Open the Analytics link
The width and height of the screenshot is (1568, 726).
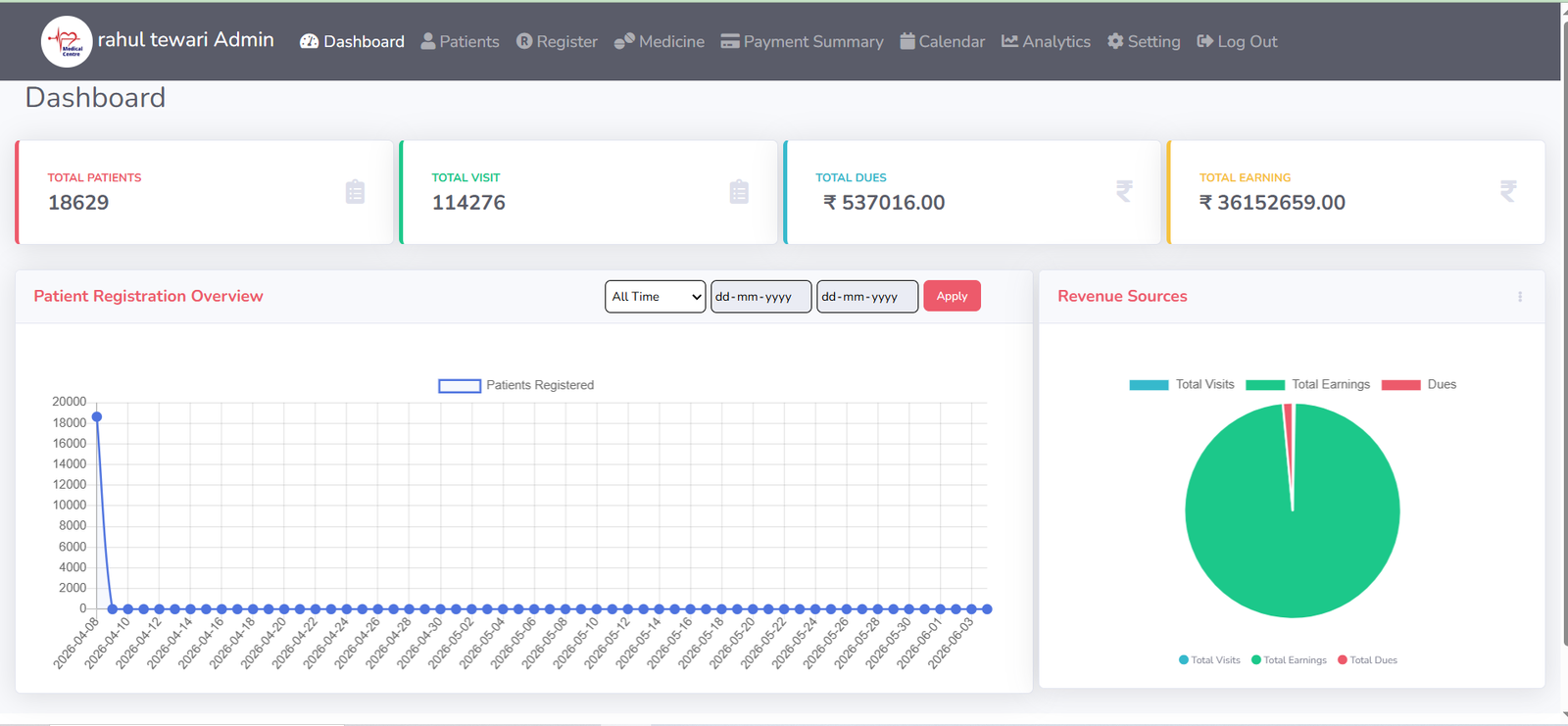[x=1046, y=41]
